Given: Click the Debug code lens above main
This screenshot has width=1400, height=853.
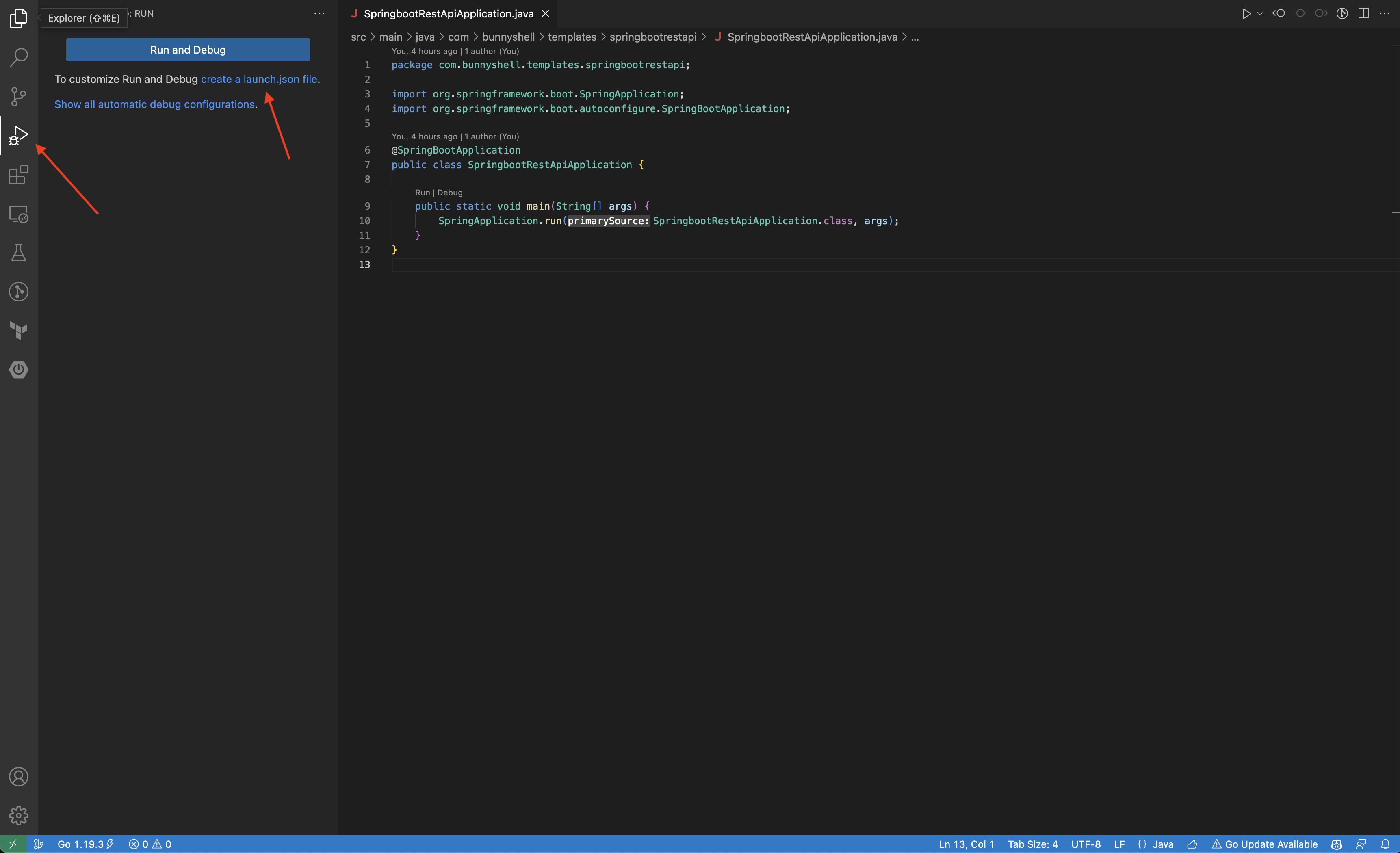Looking at the screenshot, I should (x=450, y=193).
